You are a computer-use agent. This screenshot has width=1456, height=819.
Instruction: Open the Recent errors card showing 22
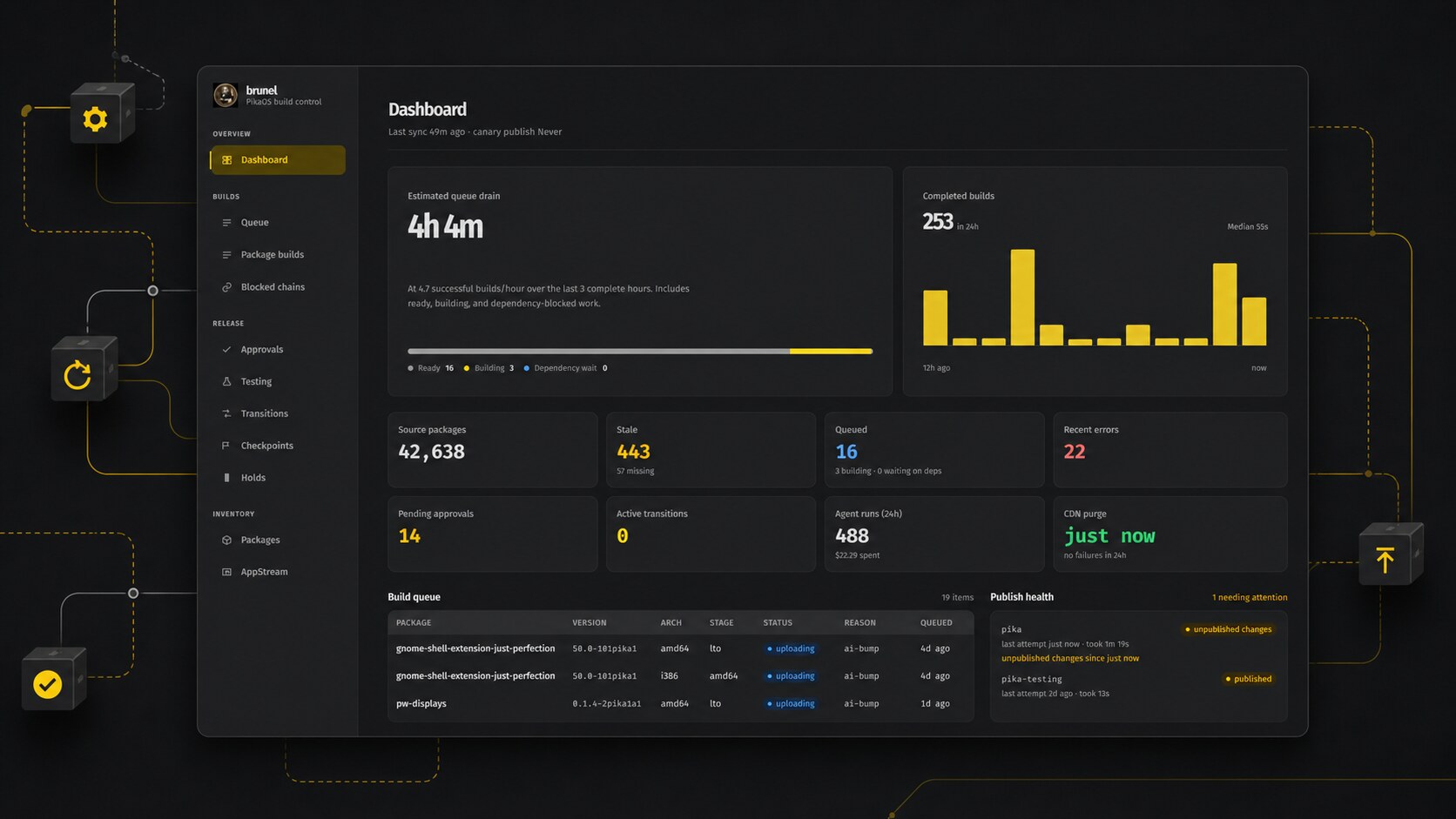1170,449
